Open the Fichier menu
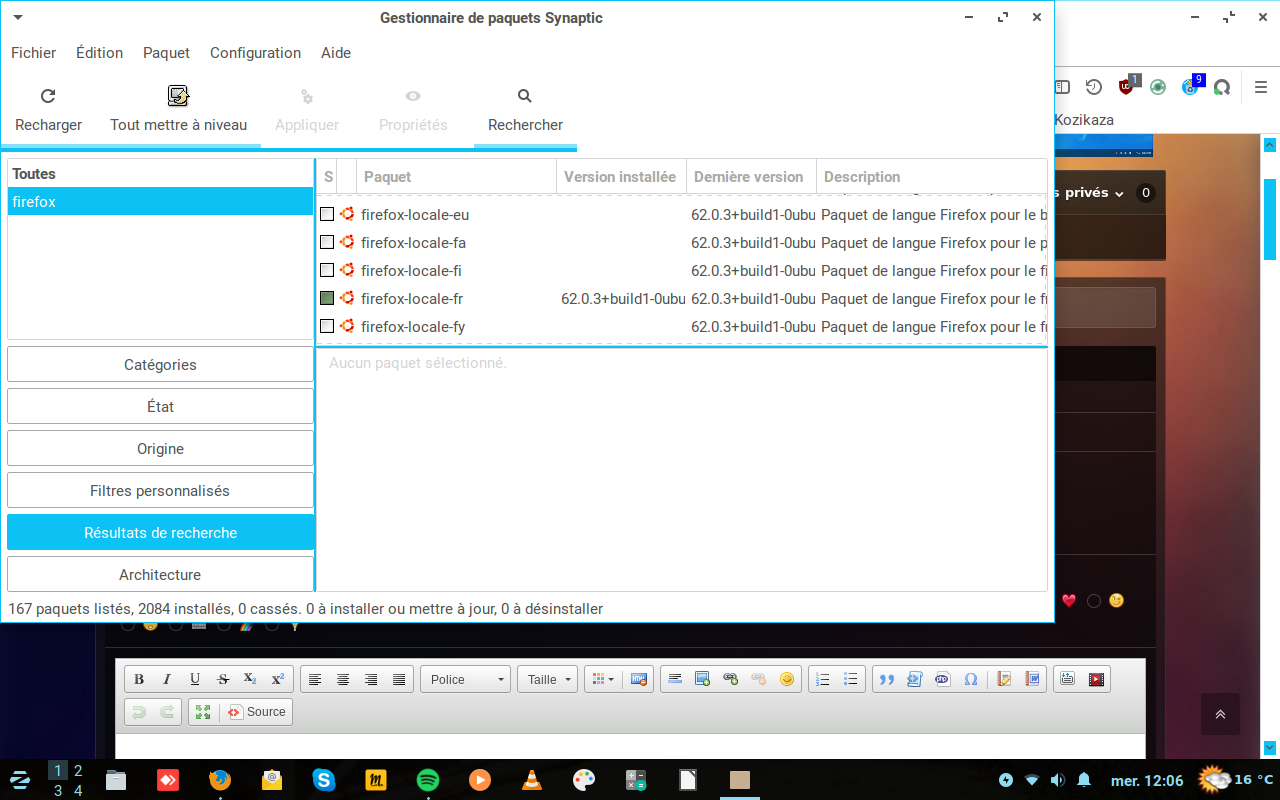The width and height of the screenshot is (1280, 800). (x=33, y=53)
